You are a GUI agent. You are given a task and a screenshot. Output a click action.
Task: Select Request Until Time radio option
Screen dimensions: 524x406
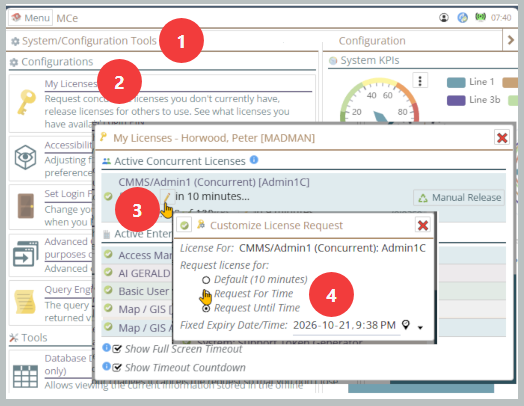[206, 308]
